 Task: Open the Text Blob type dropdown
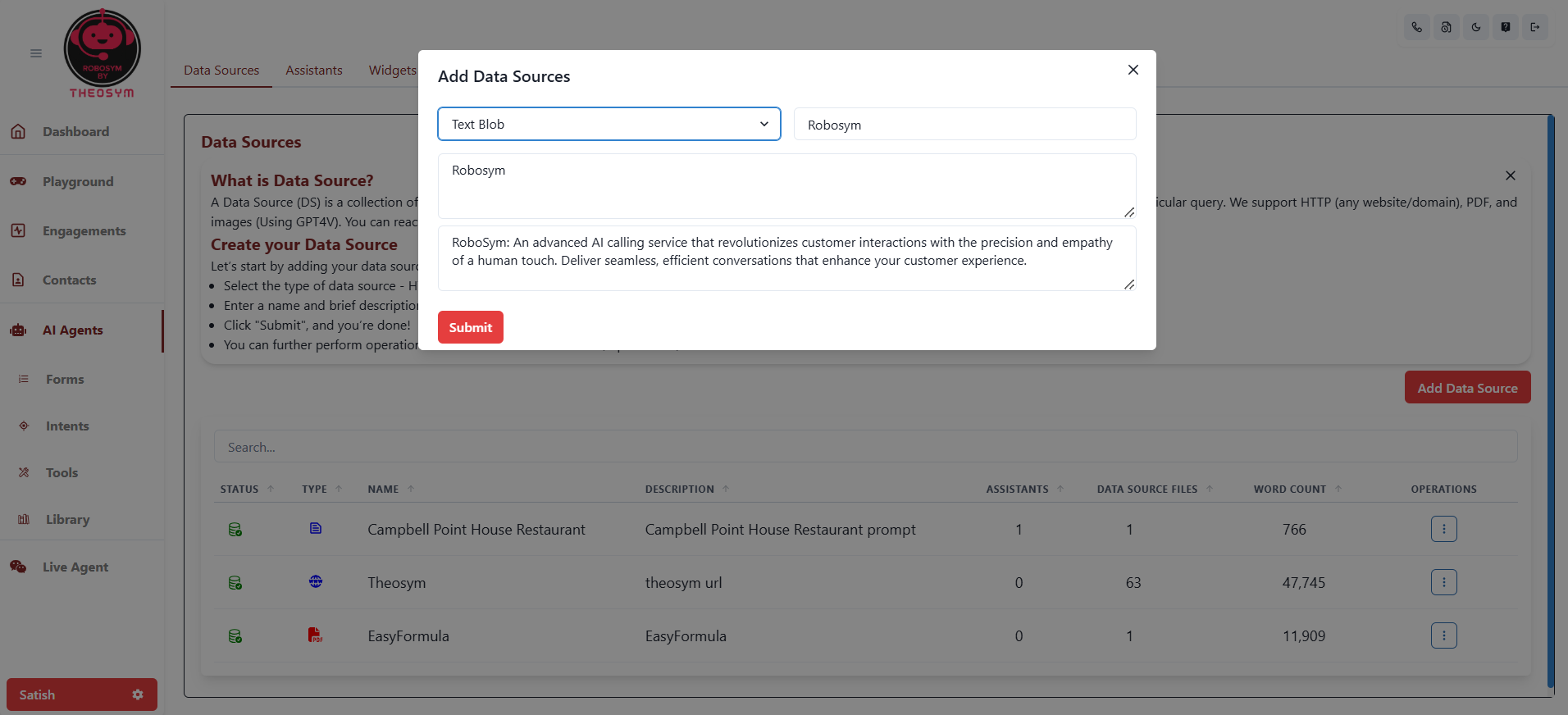609,124
